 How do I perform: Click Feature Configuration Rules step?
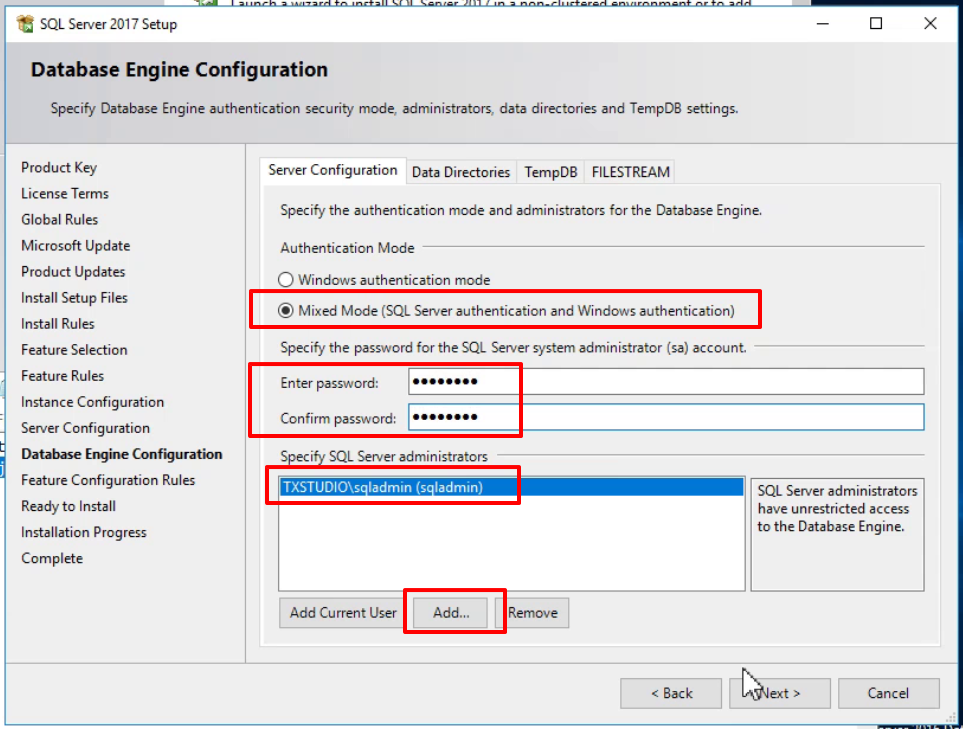pyautogui.click(x=108, y=480)
